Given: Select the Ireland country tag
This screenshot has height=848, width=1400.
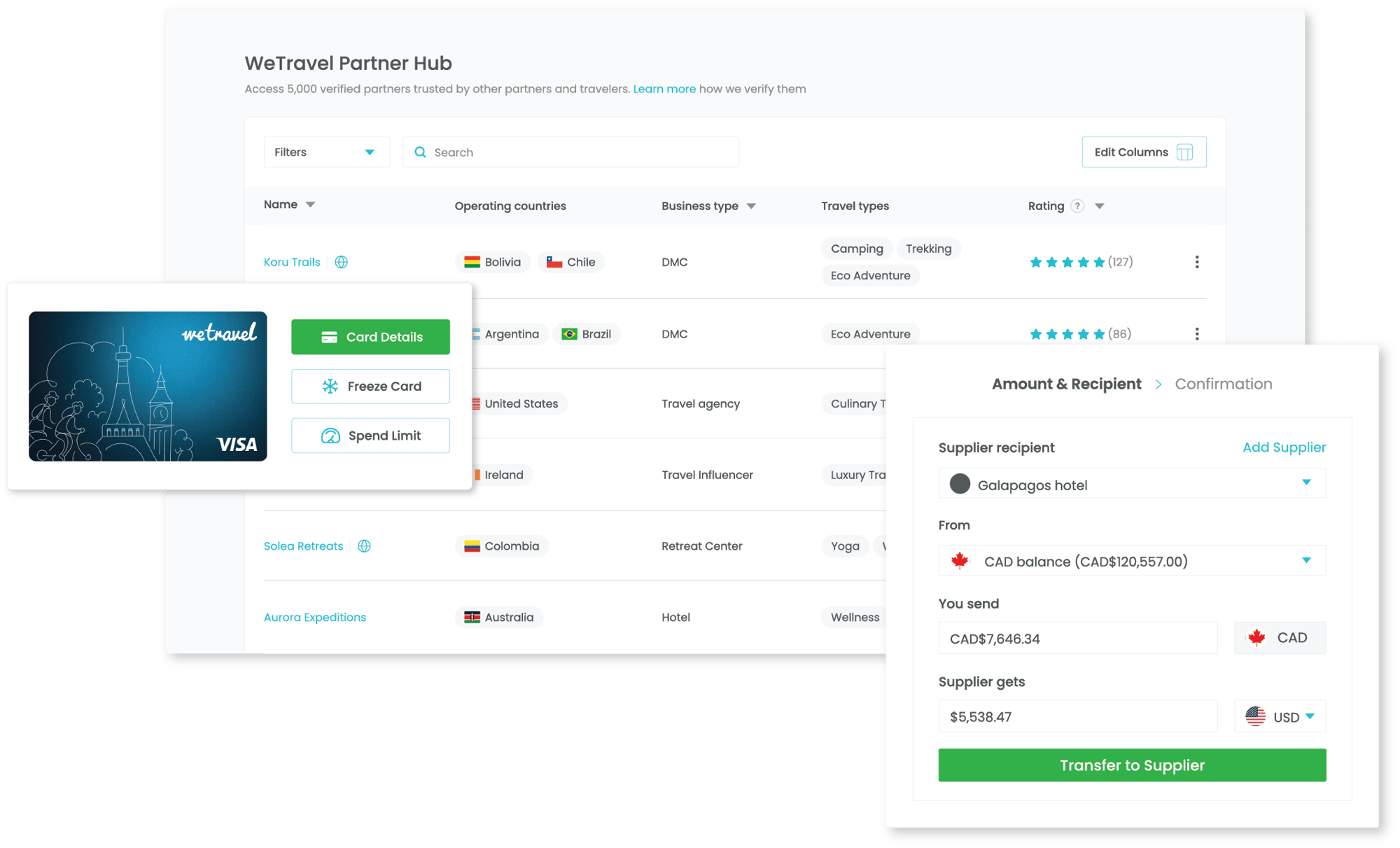Looking at the screenshot, I should [x=503, y=475].
